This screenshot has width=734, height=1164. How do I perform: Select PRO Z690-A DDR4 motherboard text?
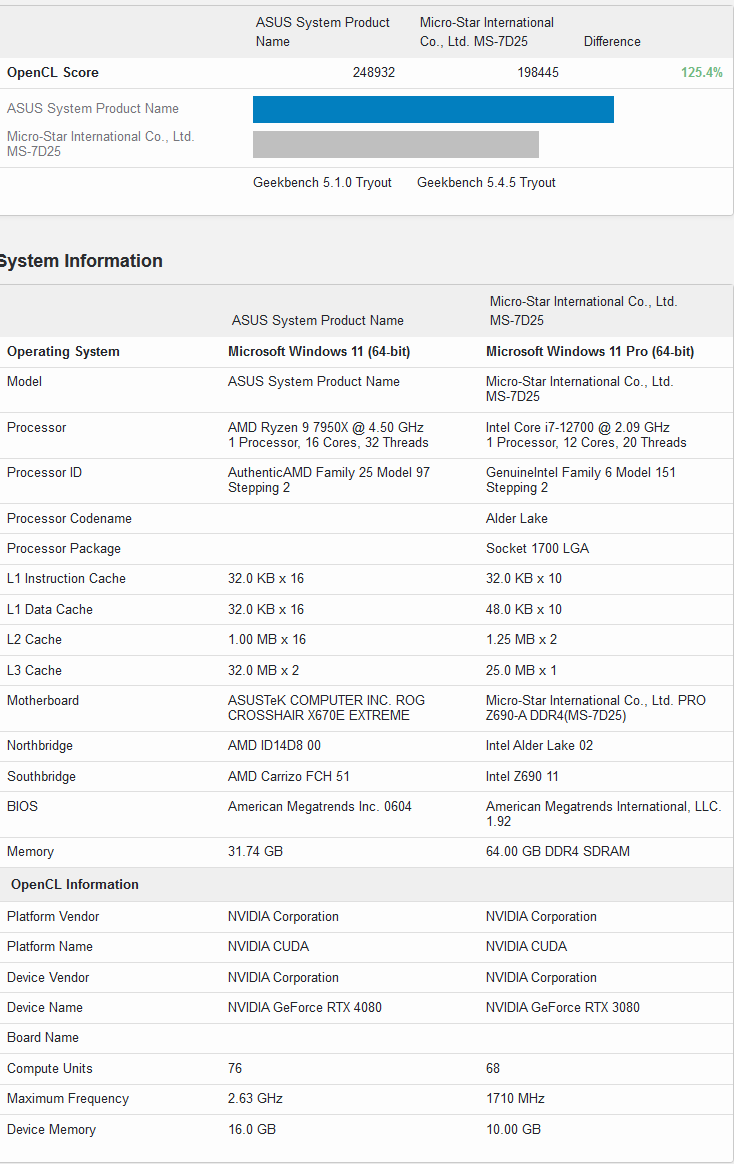pos(596,708)
